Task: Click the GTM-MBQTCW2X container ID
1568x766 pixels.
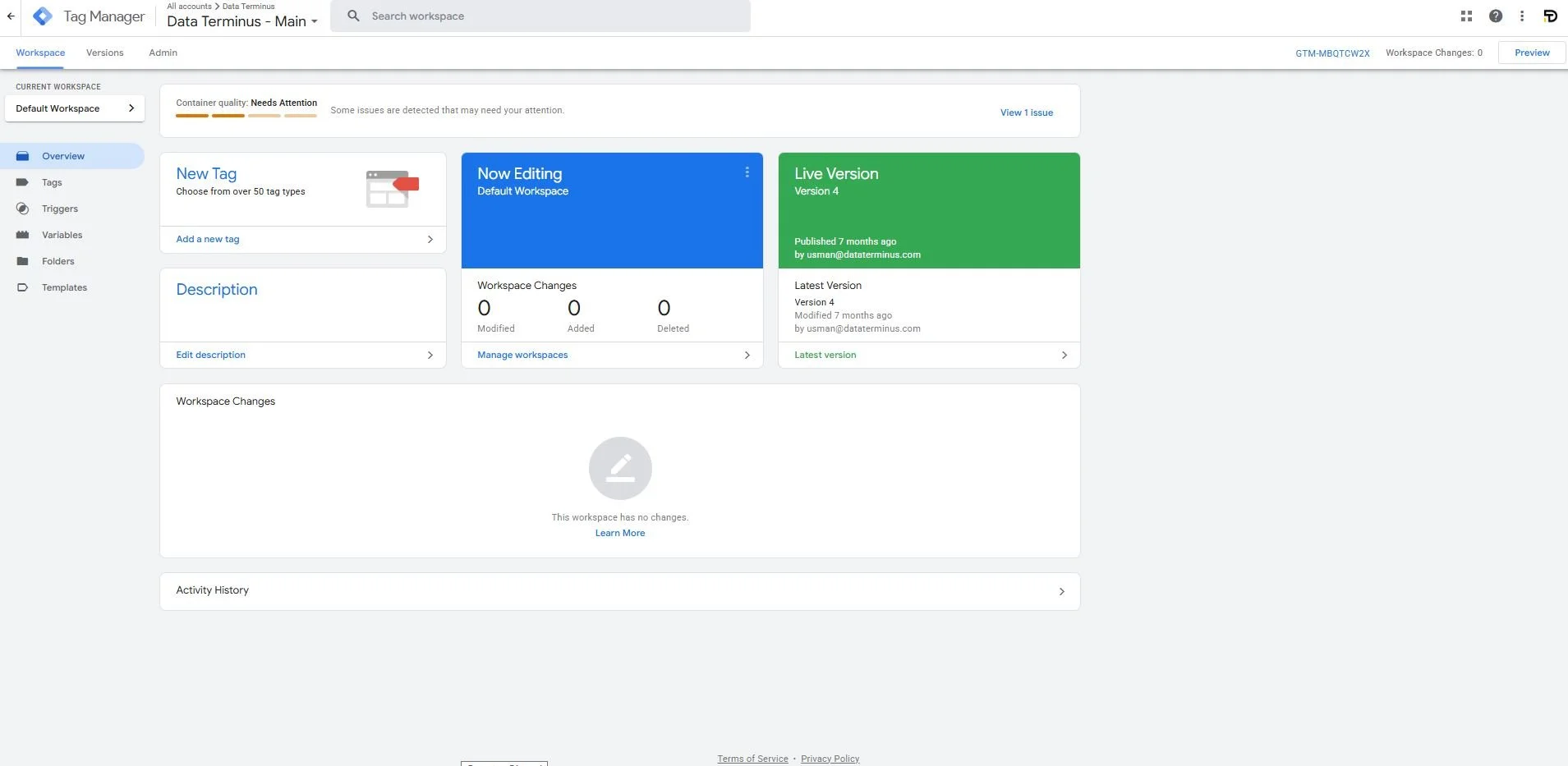Action: click(1332, 53)
